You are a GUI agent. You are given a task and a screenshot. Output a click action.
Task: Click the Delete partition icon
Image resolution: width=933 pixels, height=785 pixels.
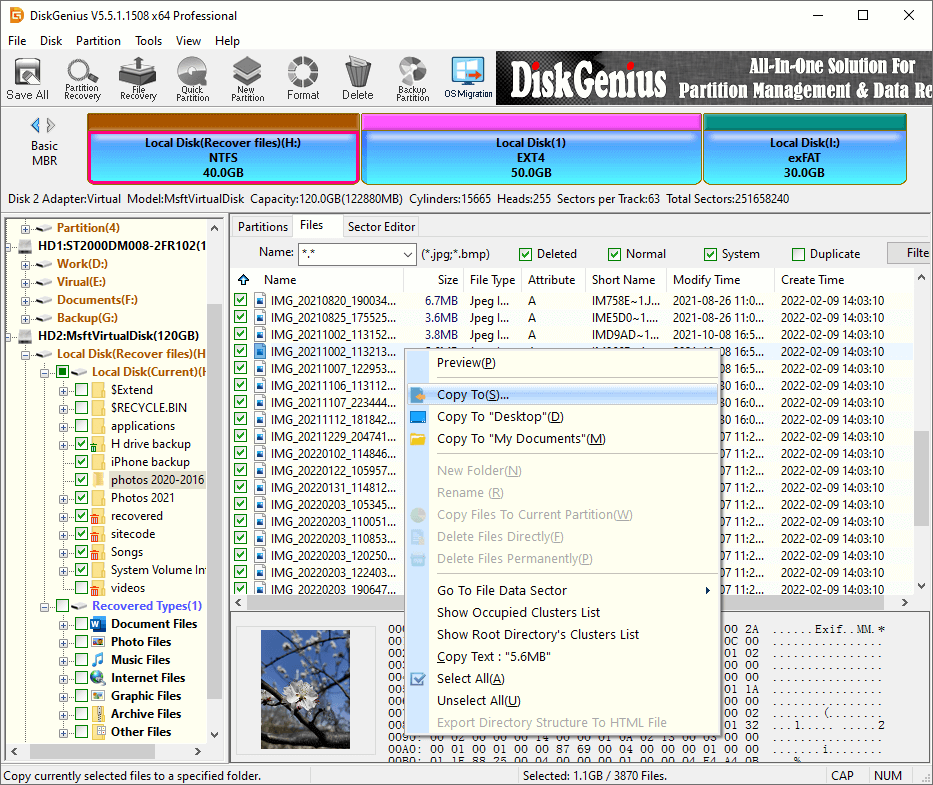click(358, 79)
